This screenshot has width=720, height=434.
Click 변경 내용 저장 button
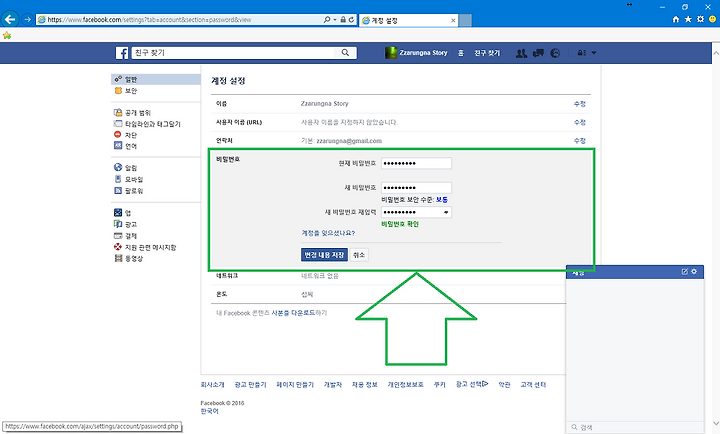tap(324, 255)
